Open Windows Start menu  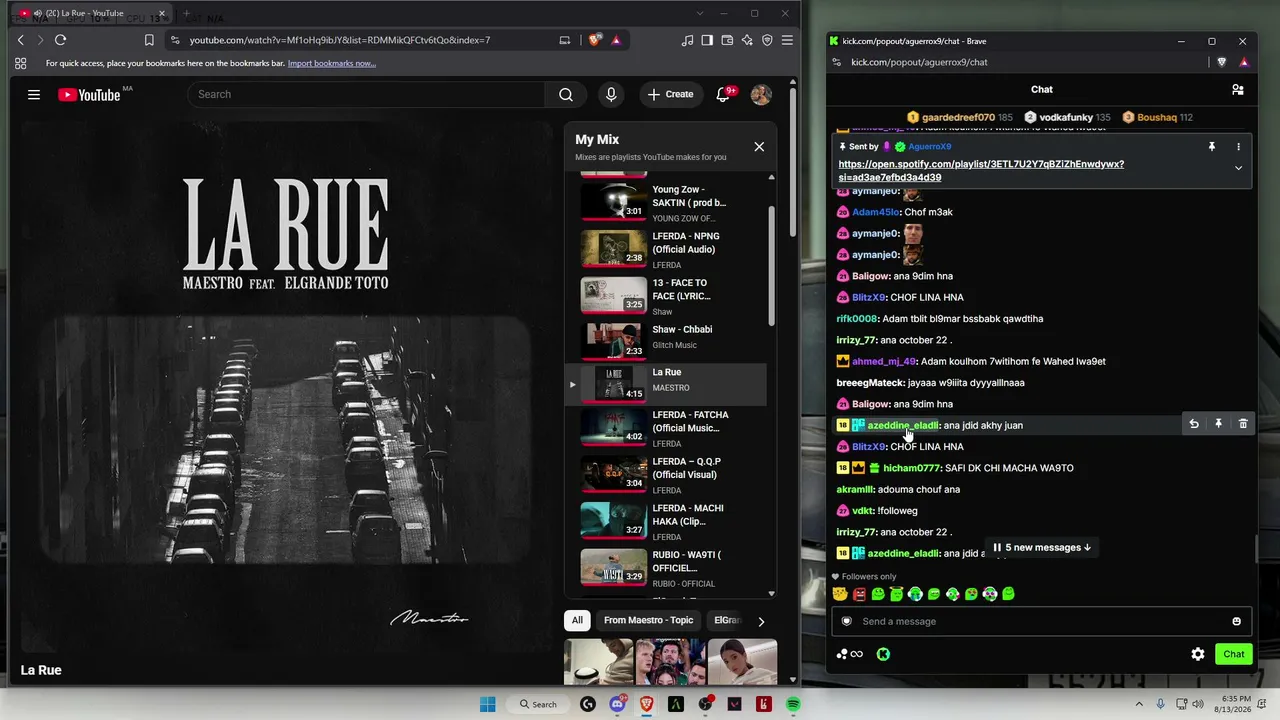pyautogui.click(x=488, y=704)
